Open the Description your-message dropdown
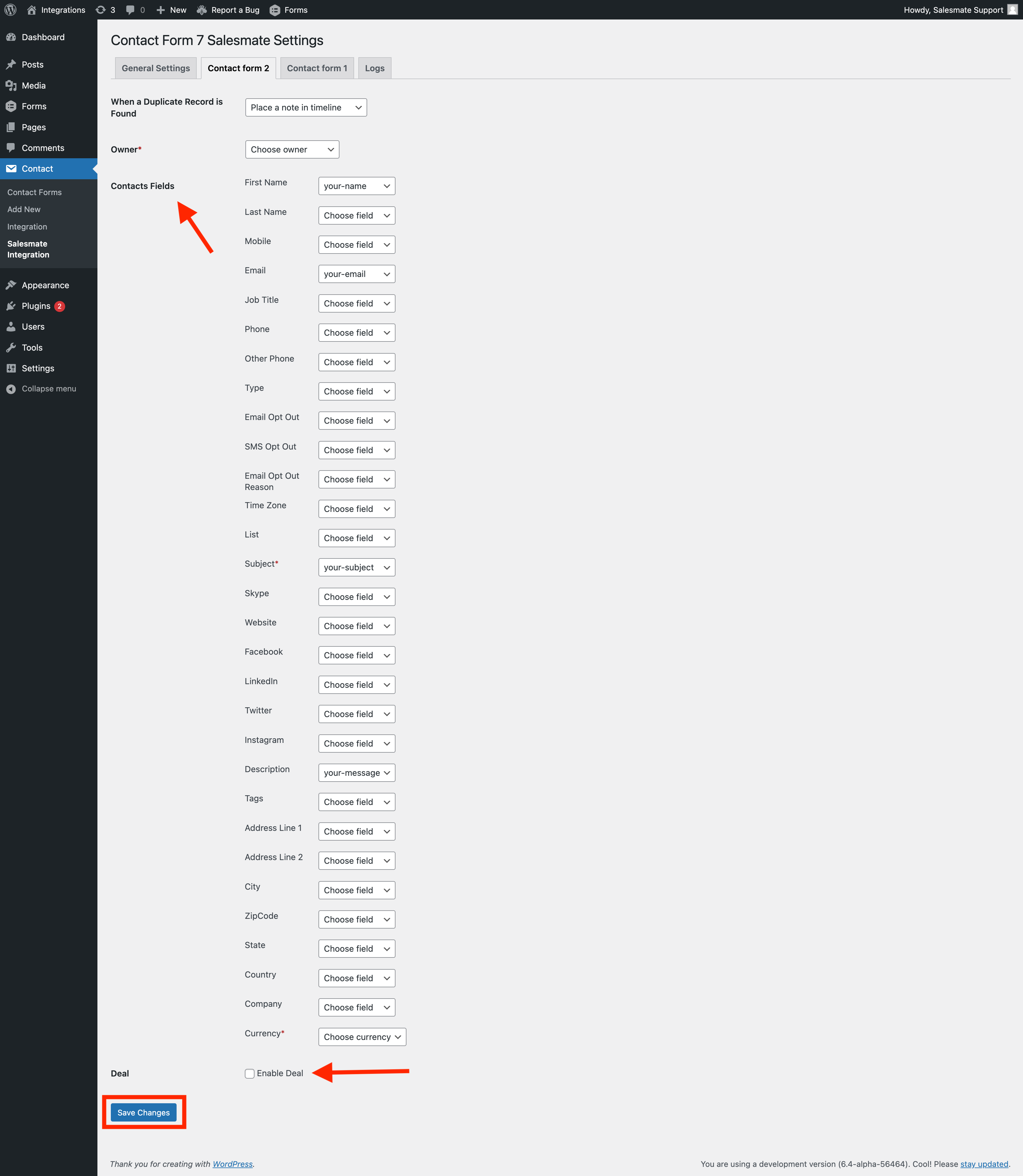The height and width of the screenshot is (1176, 1023). pyautogui.click(x=357, y=773)
